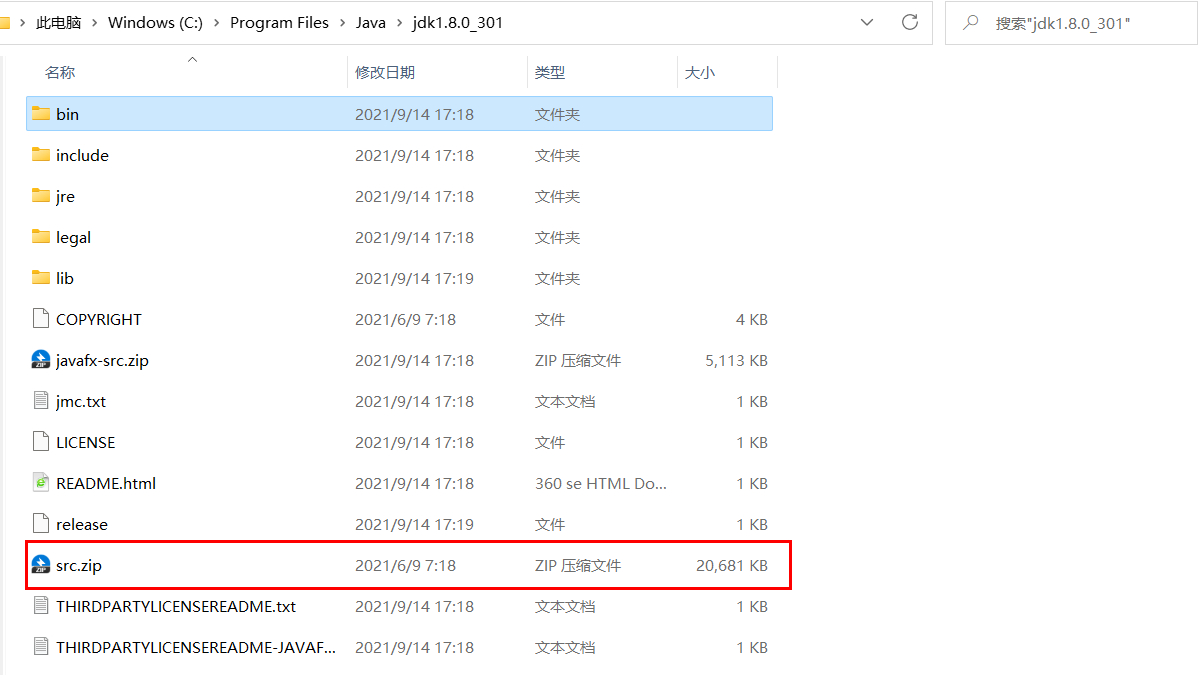Click the COPYRIGHT file icon

pos(40,319)
